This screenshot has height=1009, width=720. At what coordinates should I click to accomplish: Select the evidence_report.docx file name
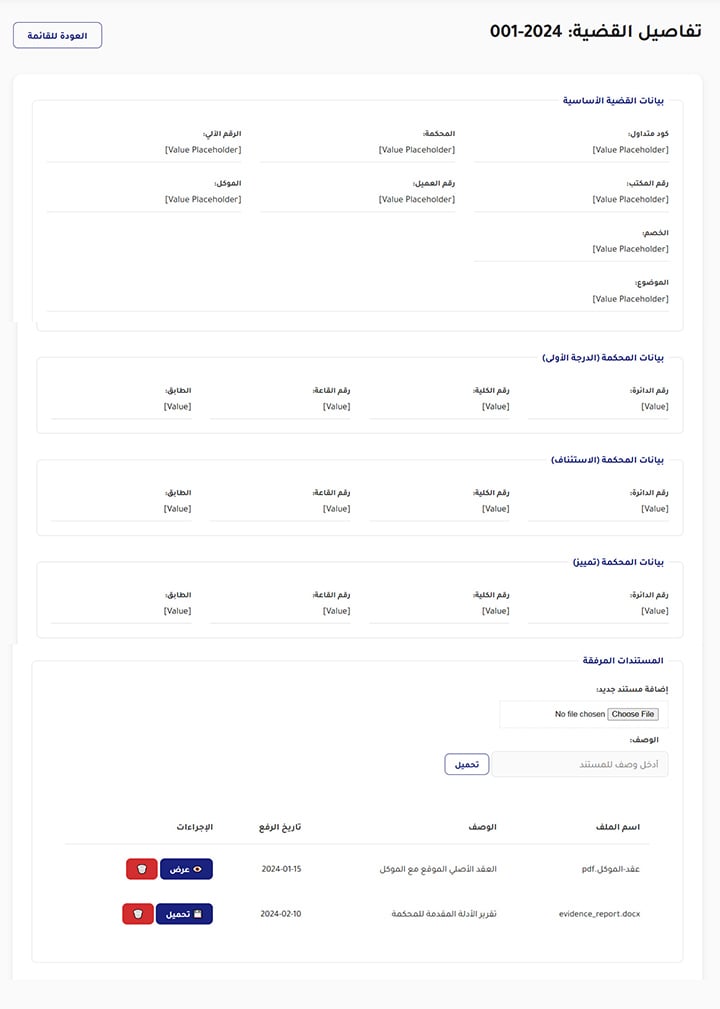(x=599, y=914)
